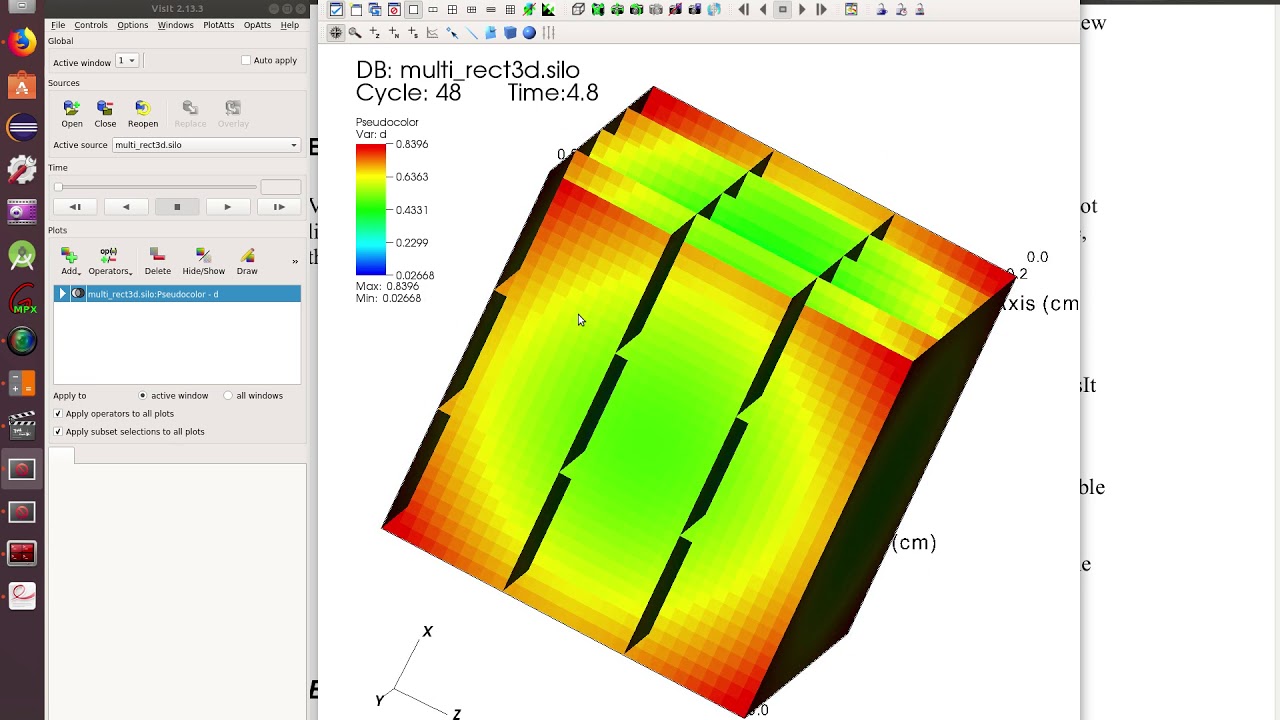Enable the Plane tool in toolbar
The height and width of the screenshot is (720, 1280).
pos(490,33)
